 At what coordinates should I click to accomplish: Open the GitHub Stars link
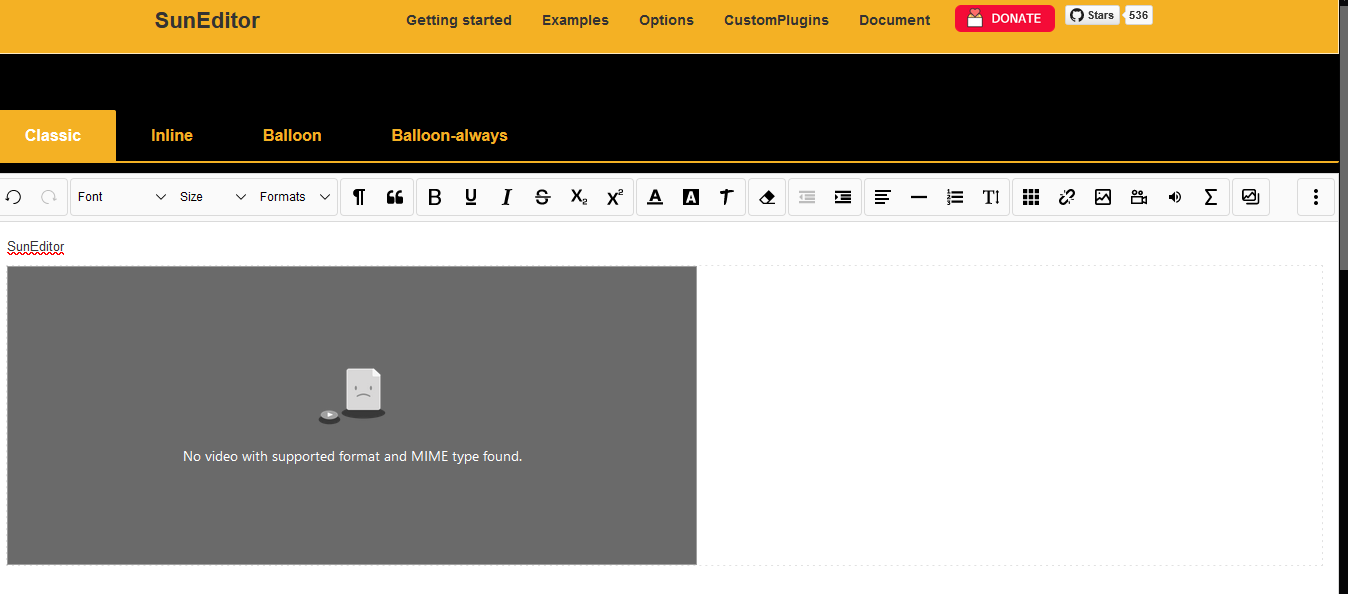(1092, 15)
